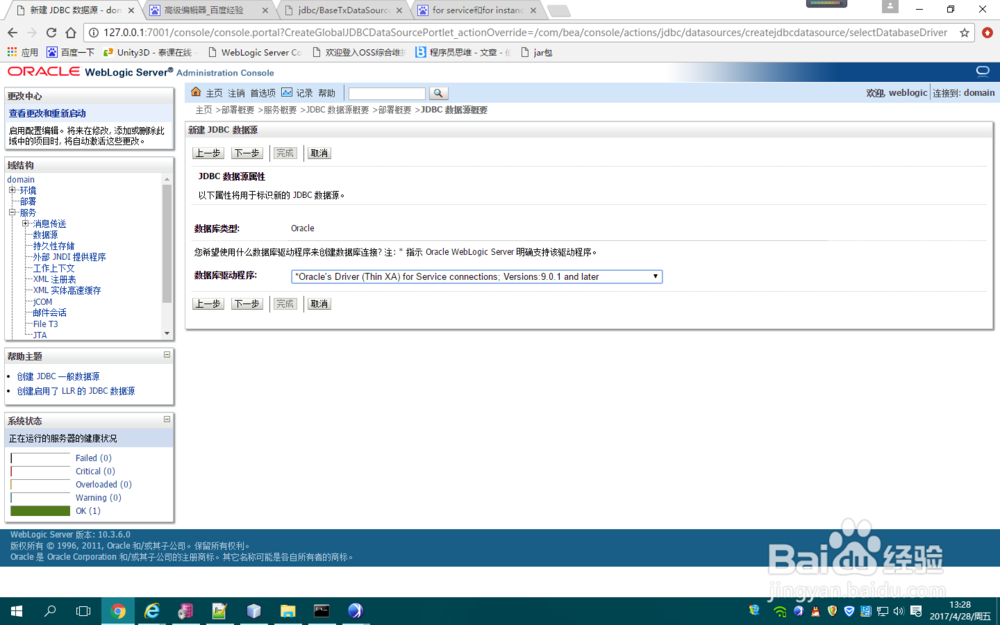1000x625 pixels.
Task: Click the lower 取消 button
Action: (x=319, y=304)
